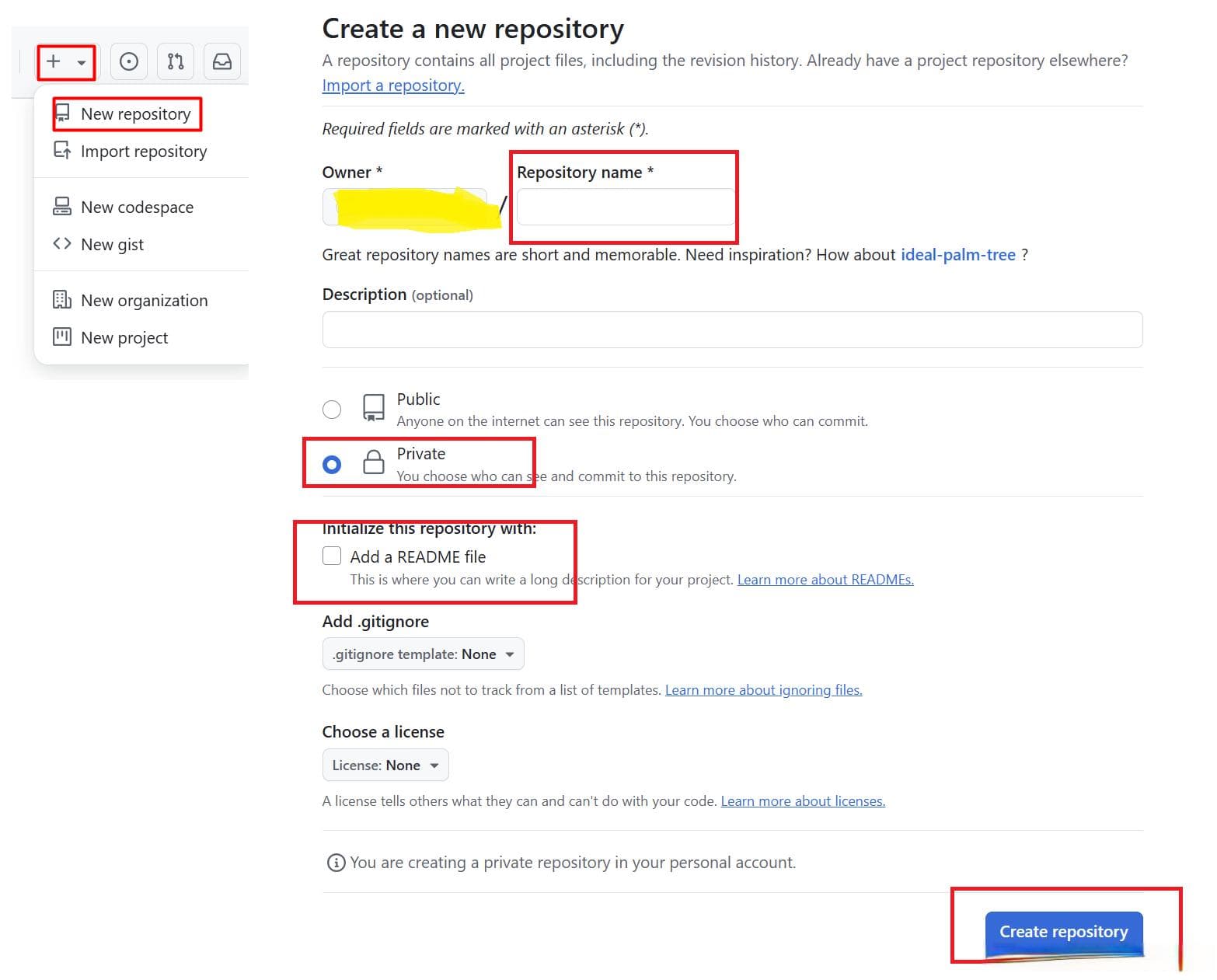Open the Pull requests icon
The width and height of the screenshot is (1217, 980).
tap(176, 61)
